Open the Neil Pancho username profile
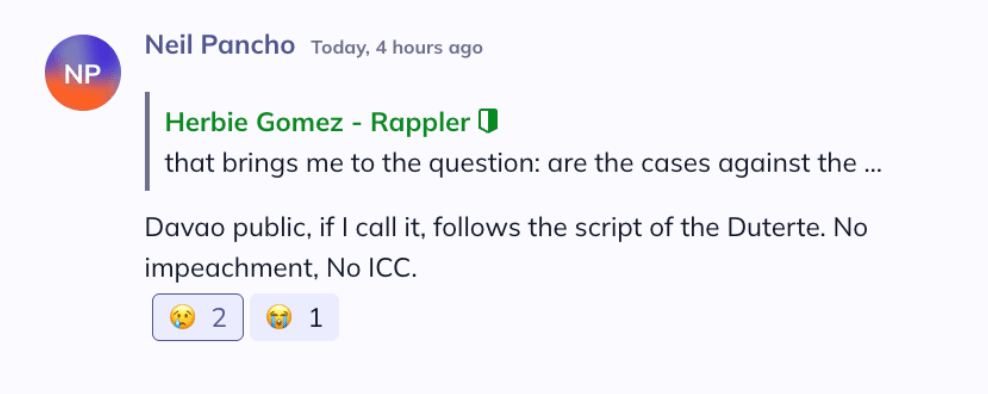This screenshot has height=394, width=988. 220,45
